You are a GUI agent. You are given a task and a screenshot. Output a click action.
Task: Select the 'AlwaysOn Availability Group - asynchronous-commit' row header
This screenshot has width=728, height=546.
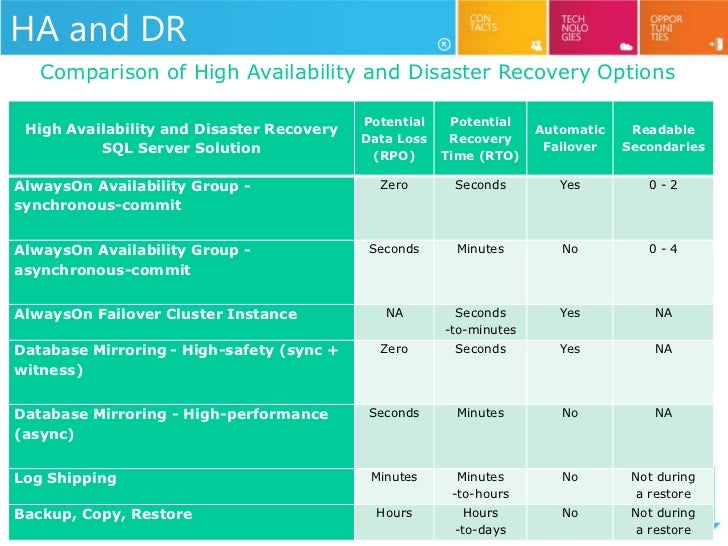tap(182, 273)
